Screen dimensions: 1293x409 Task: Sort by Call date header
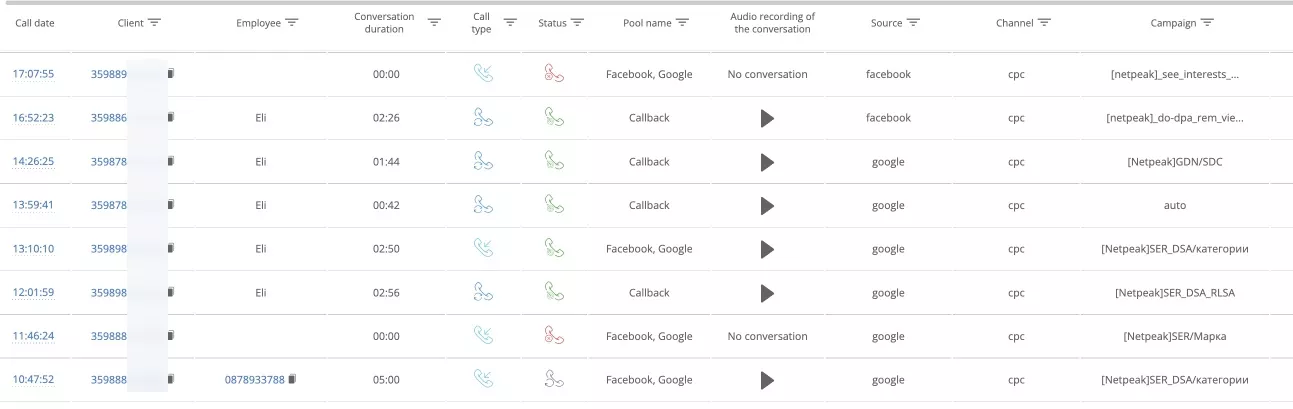pyautogui.click(x=35, y=23)
